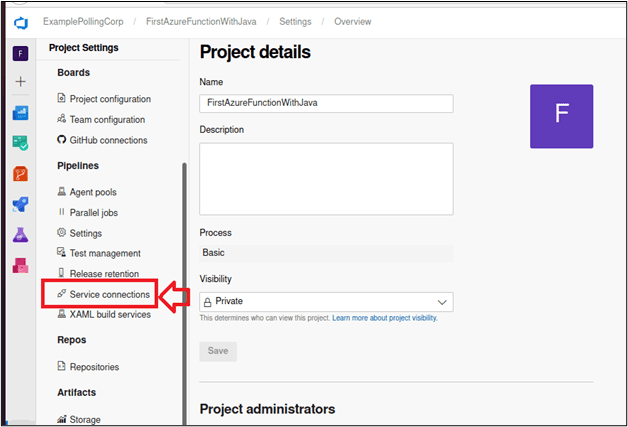
Task: Open Team configuration settings
Action: (x=107, y=120)
